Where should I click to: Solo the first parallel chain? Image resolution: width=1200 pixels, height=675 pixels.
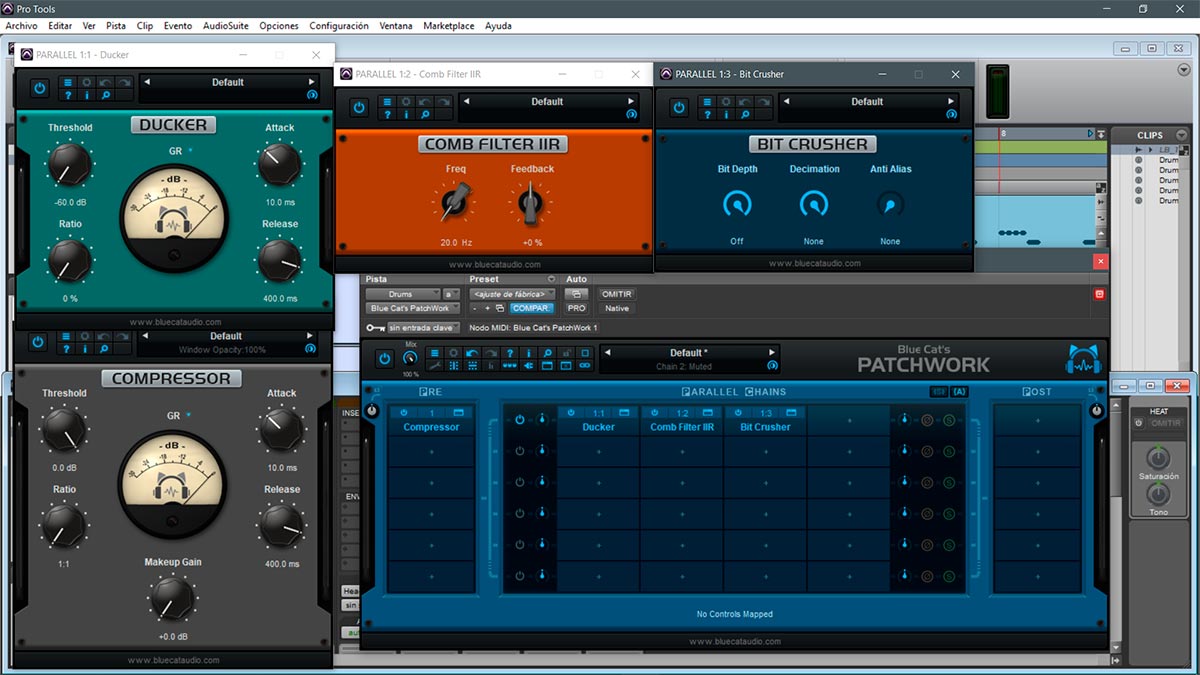click(949, 420)
